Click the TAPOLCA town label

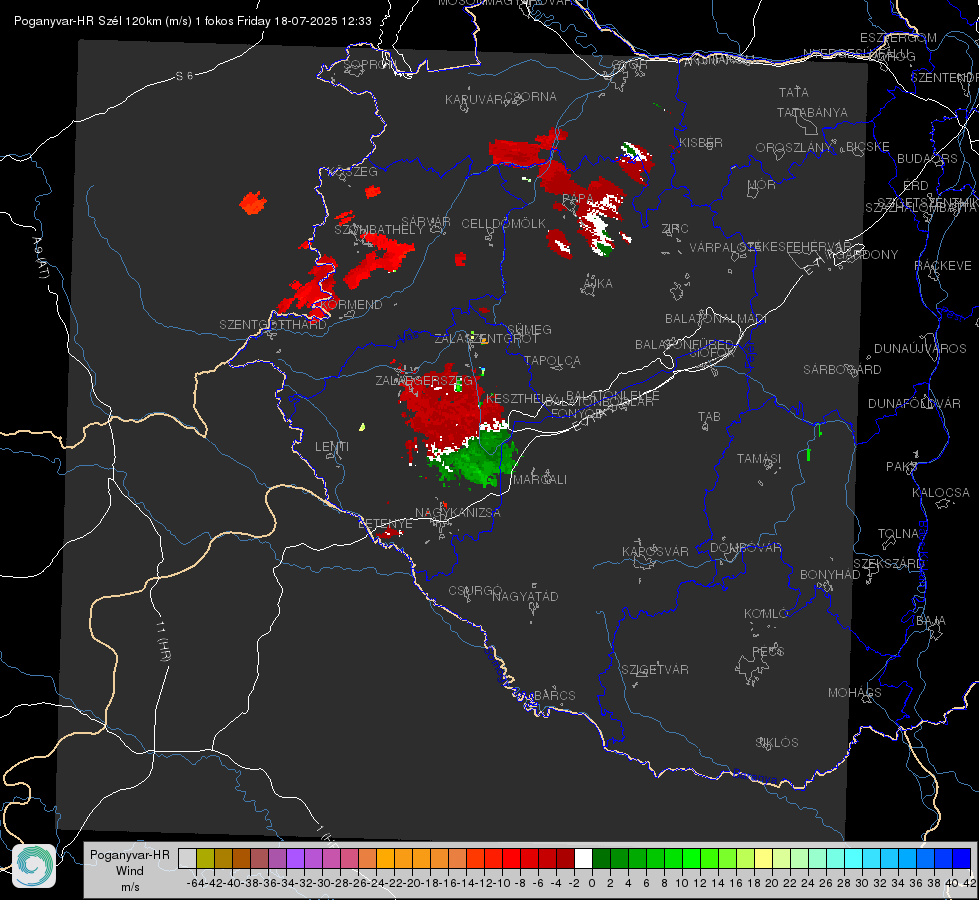(x=552, y=360)
